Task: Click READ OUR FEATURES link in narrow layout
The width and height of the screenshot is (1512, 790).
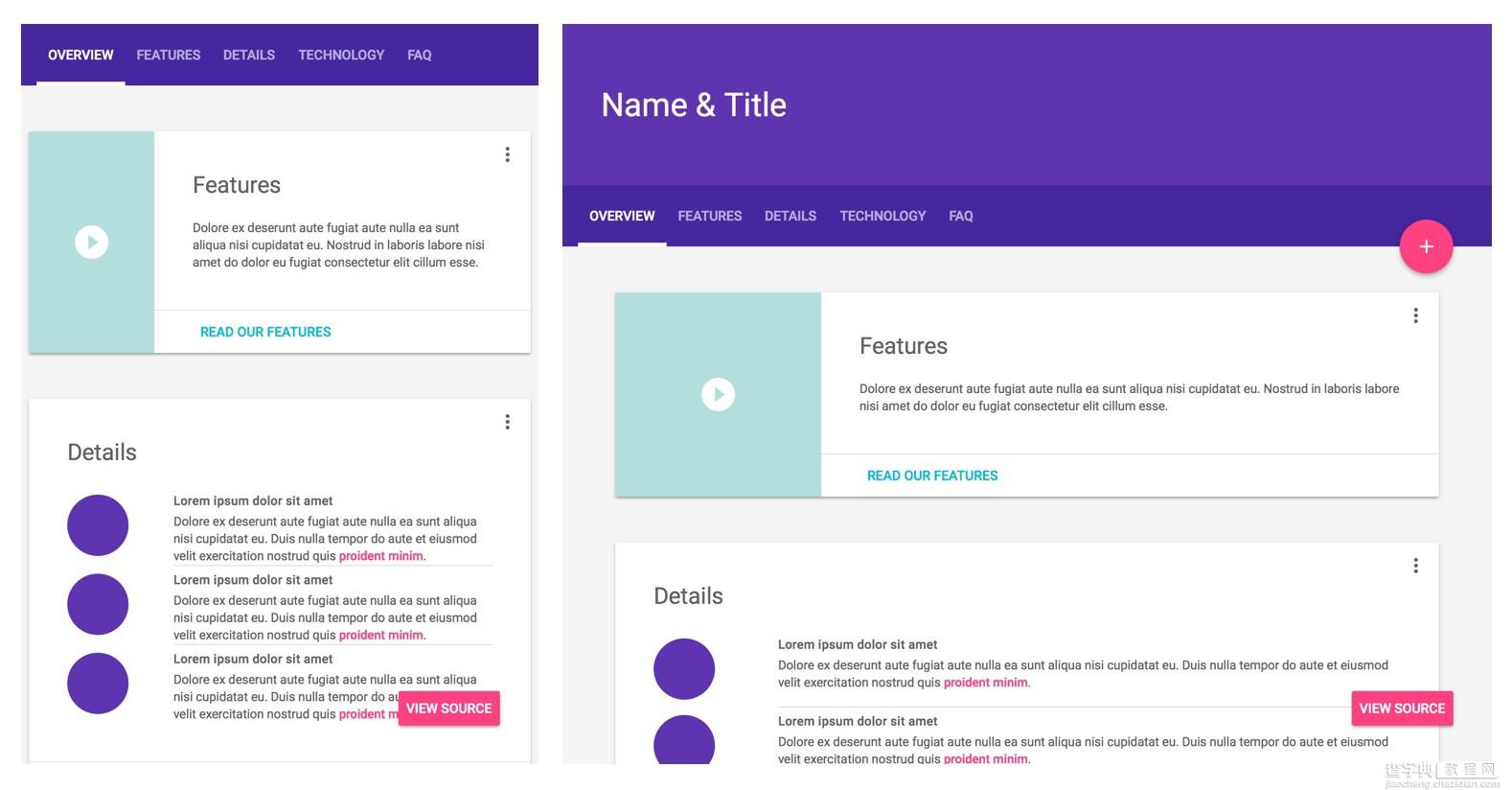Action: [265, 332]
